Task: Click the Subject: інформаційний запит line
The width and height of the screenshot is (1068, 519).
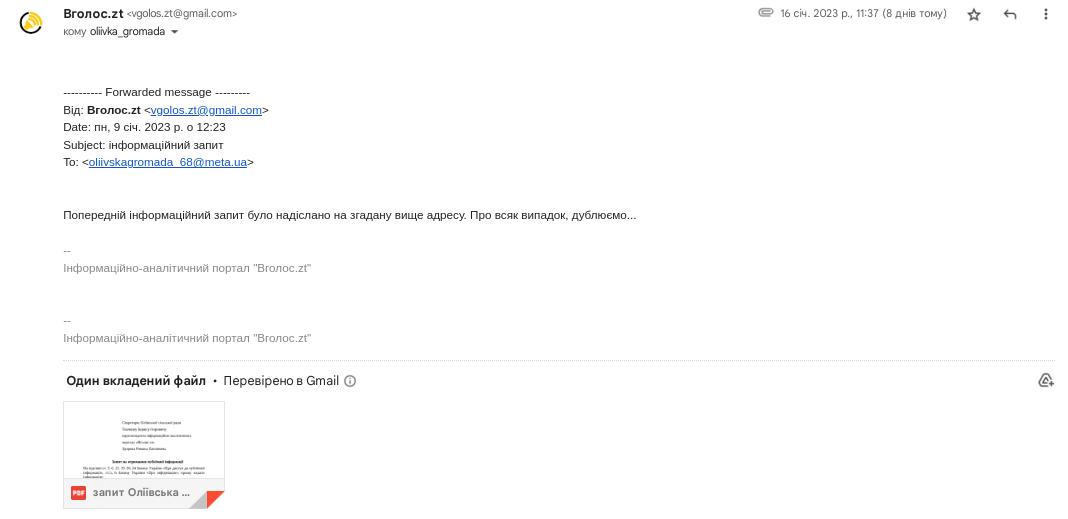Action: 143,145
